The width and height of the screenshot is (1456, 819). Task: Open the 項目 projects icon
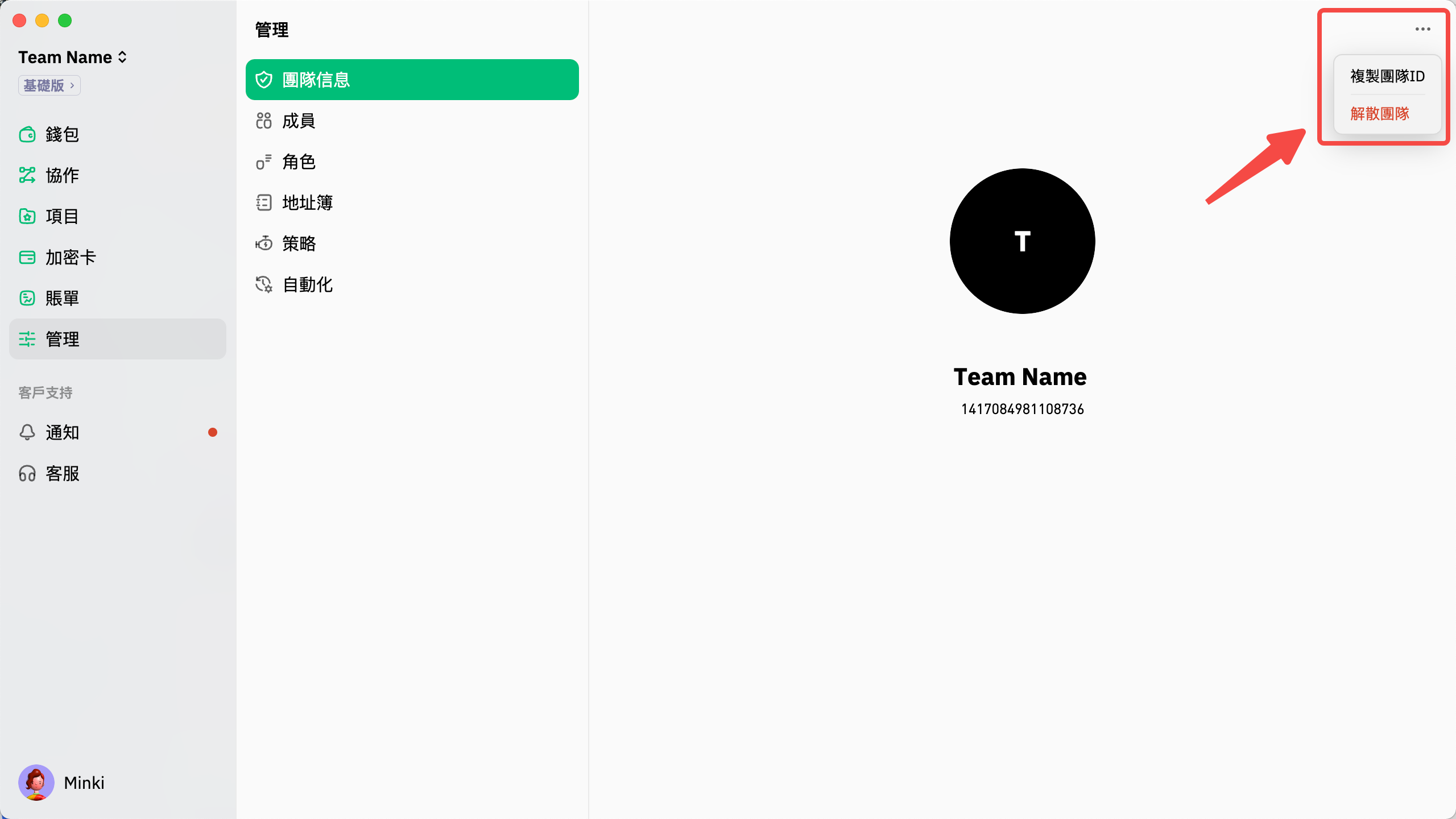[x=27, y=216]
